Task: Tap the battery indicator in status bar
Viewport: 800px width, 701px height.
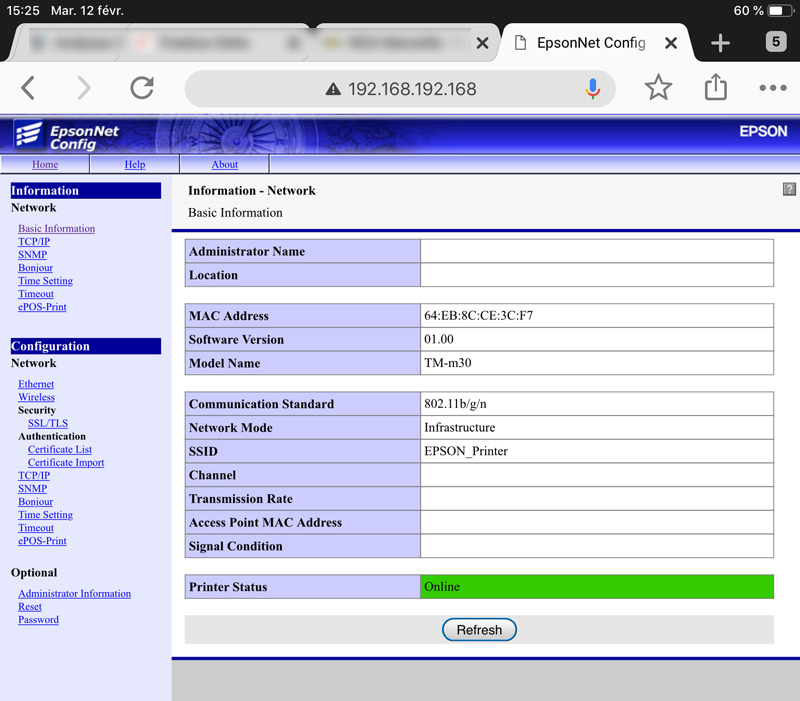Action: [x=781, y=11]
